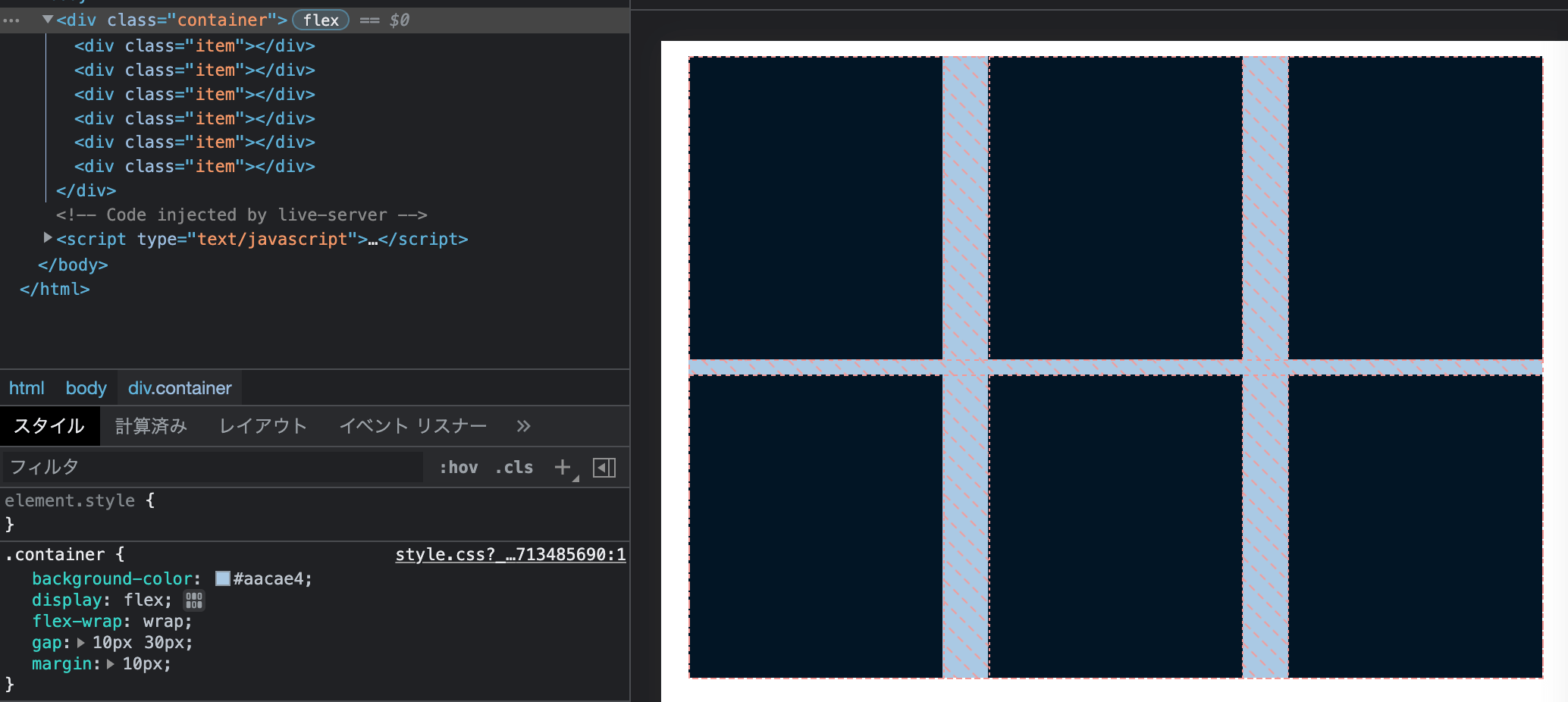Expand the margin shorthand property triangle
Screen dimensions: 1568x702
[111, 664]
